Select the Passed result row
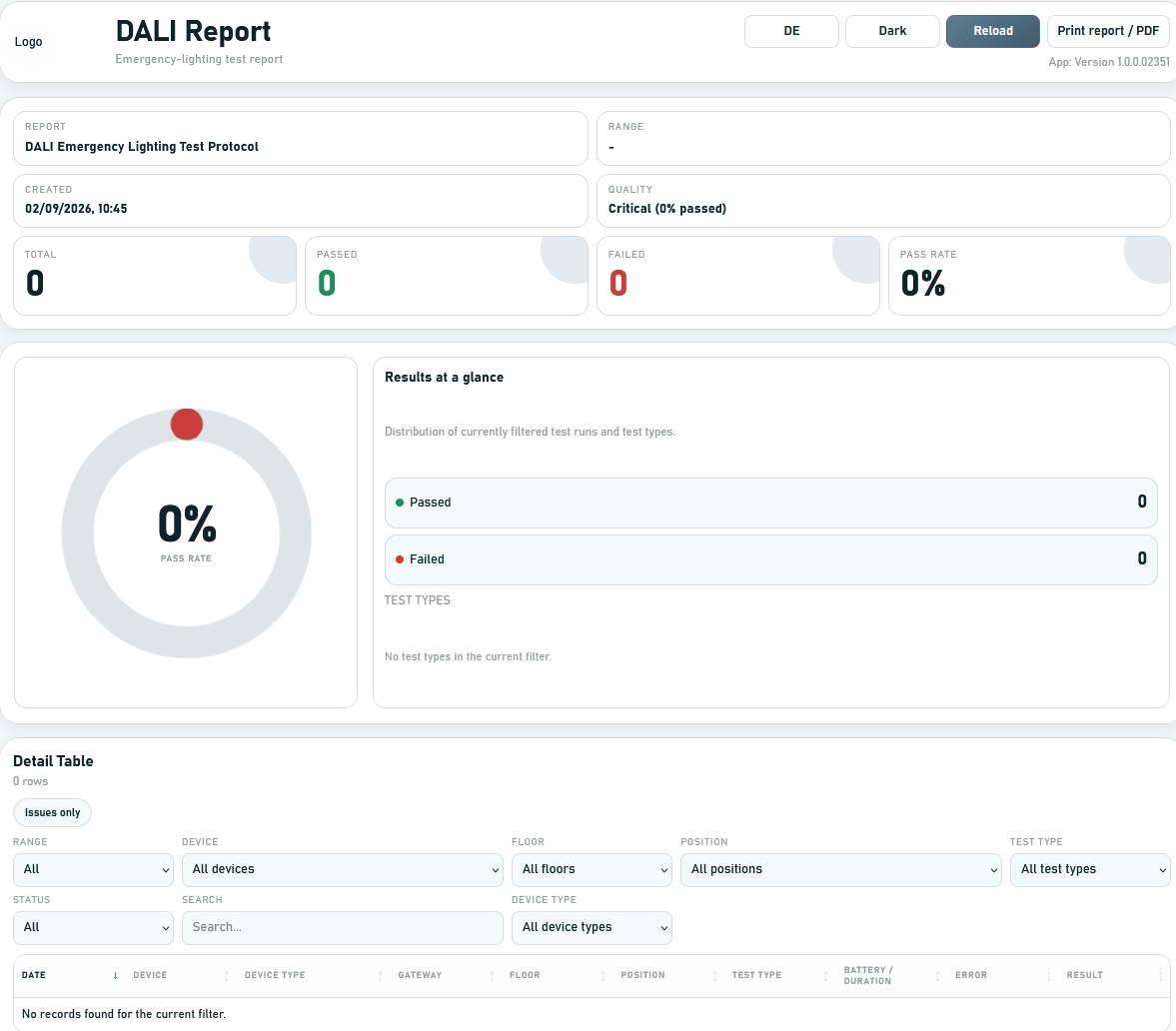The image size is (1176, 1031). tap(770, 503)
